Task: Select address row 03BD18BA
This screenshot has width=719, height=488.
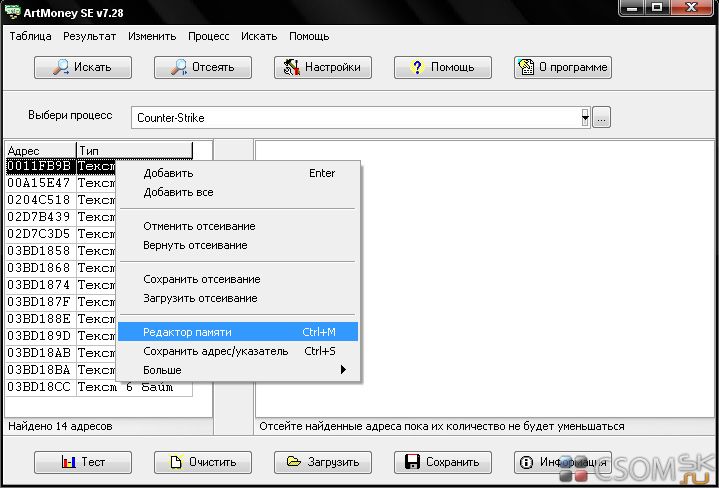Action: [x=39, y=370]
